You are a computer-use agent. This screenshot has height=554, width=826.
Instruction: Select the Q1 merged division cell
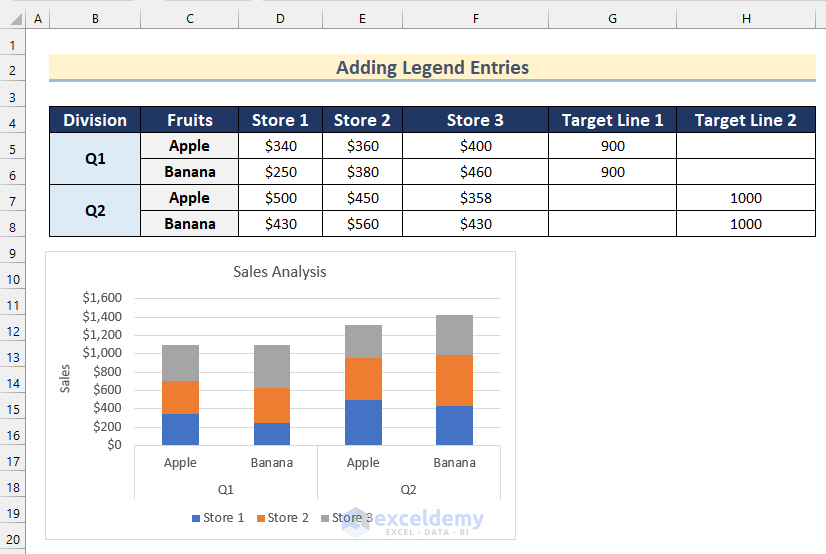pyautogui.click(x=95, y=159)
